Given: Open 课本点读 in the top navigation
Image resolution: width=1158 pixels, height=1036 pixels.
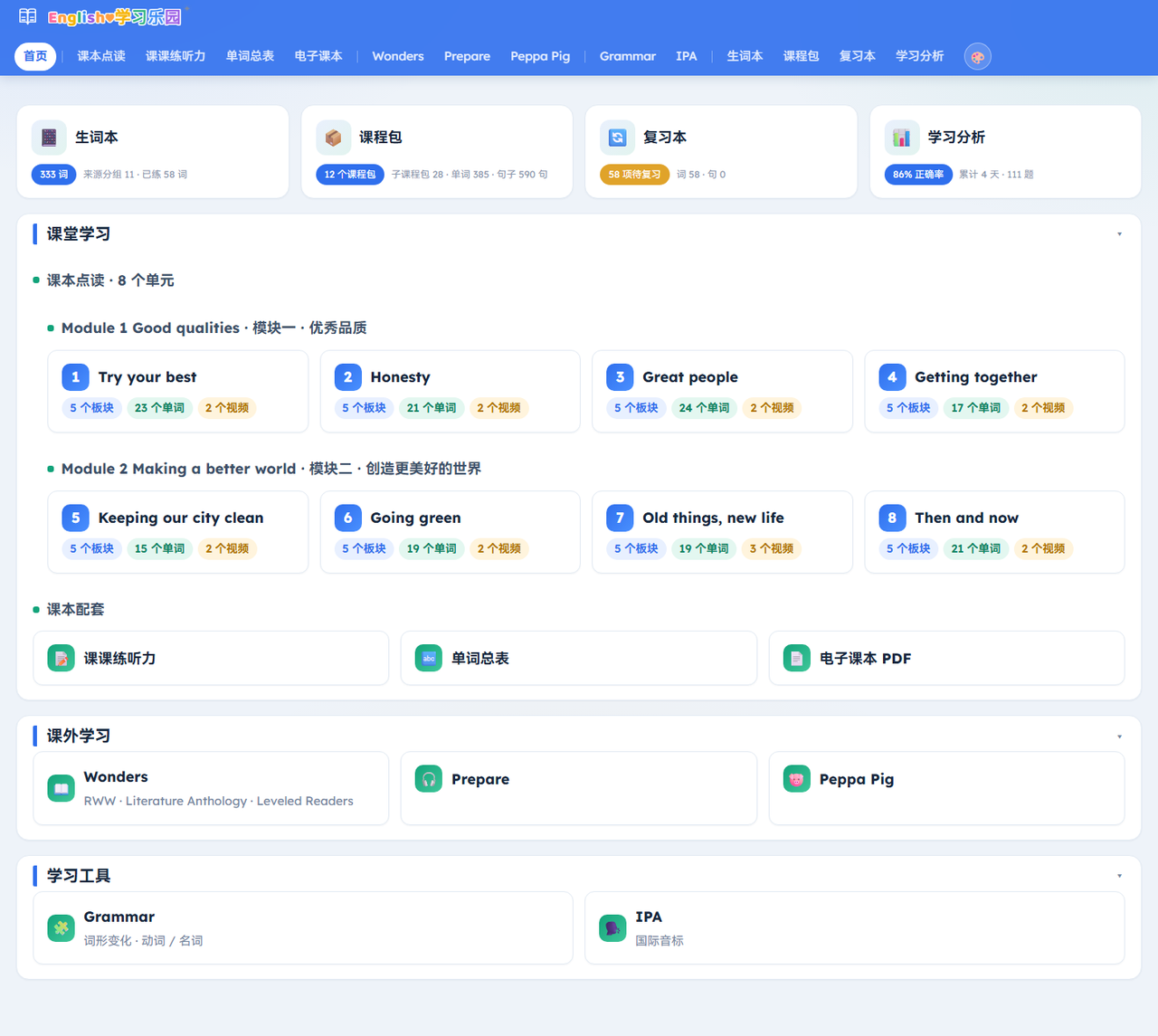Looking at the screenshot, I should pyautogui.click(x=101, y=56).
